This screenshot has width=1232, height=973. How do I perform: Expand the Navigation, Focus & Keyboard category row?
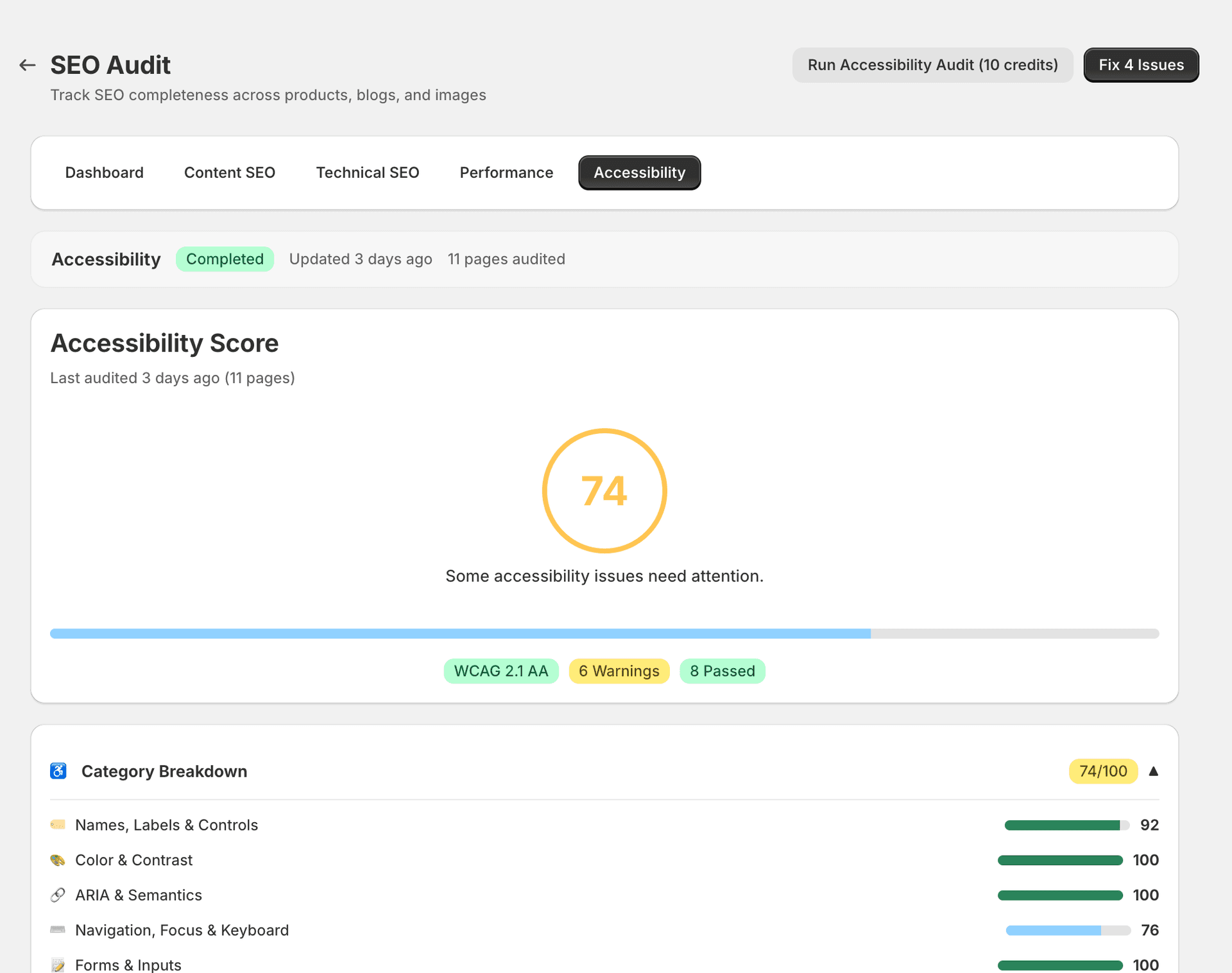182,930
